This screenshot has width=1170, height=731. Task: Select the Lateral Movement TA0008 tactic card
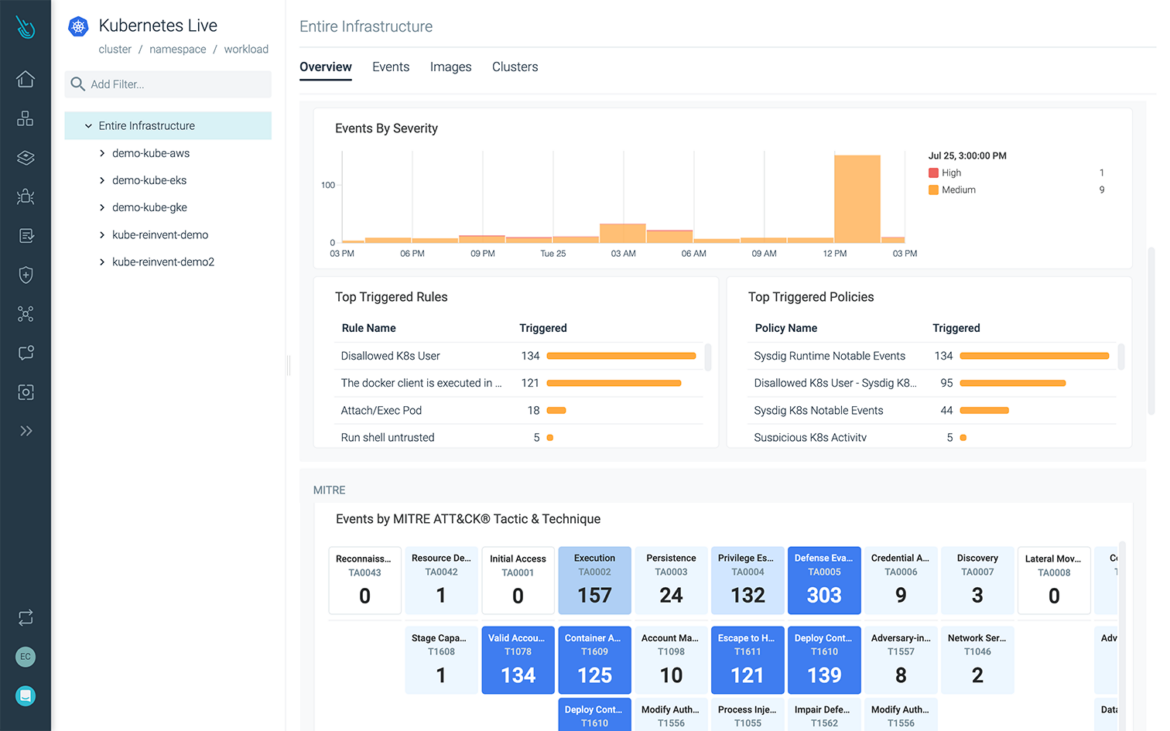tap(1054, 580)
